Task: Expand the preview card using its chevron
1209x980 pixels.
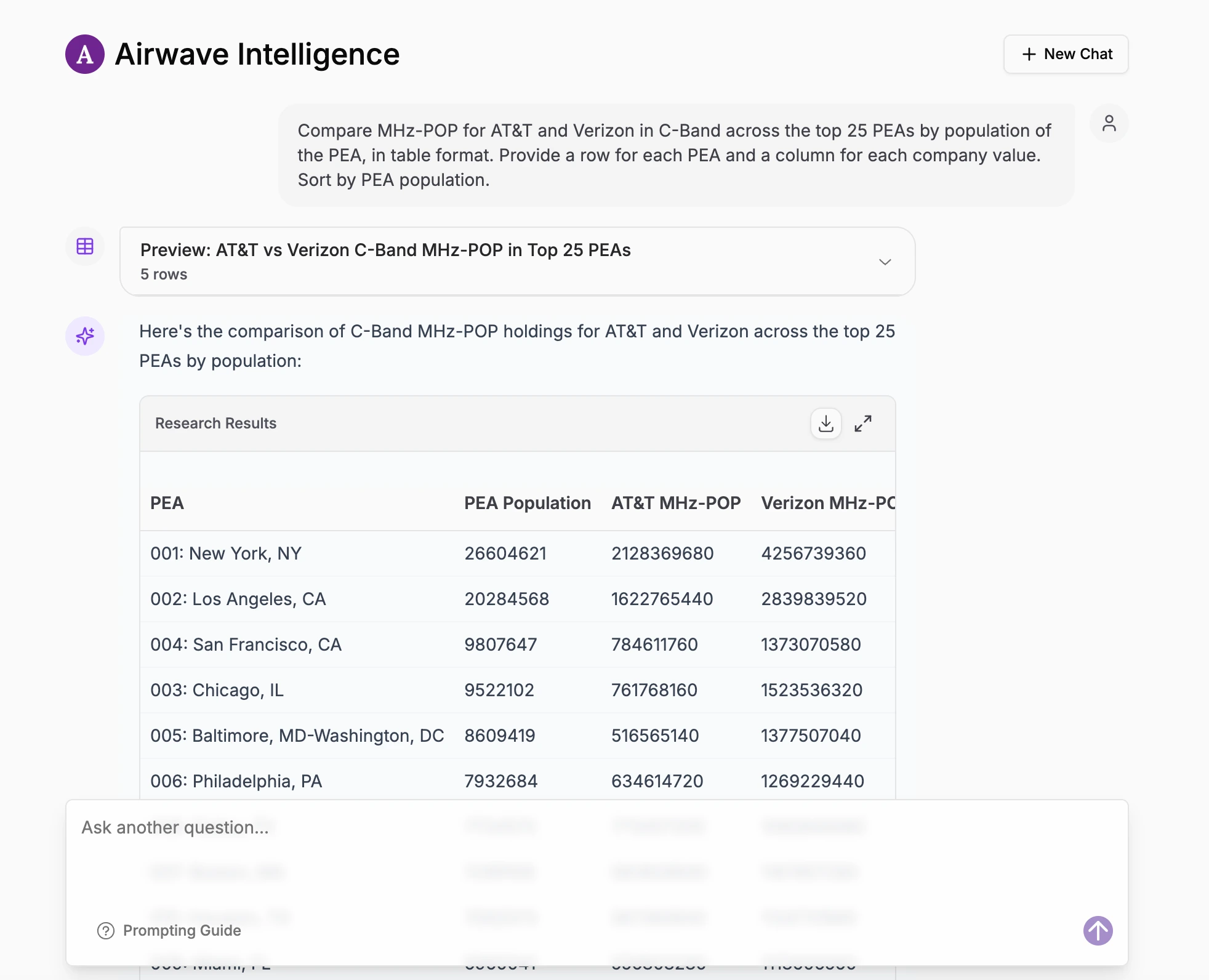Action: pyautogui.click(x=885, y=261)
